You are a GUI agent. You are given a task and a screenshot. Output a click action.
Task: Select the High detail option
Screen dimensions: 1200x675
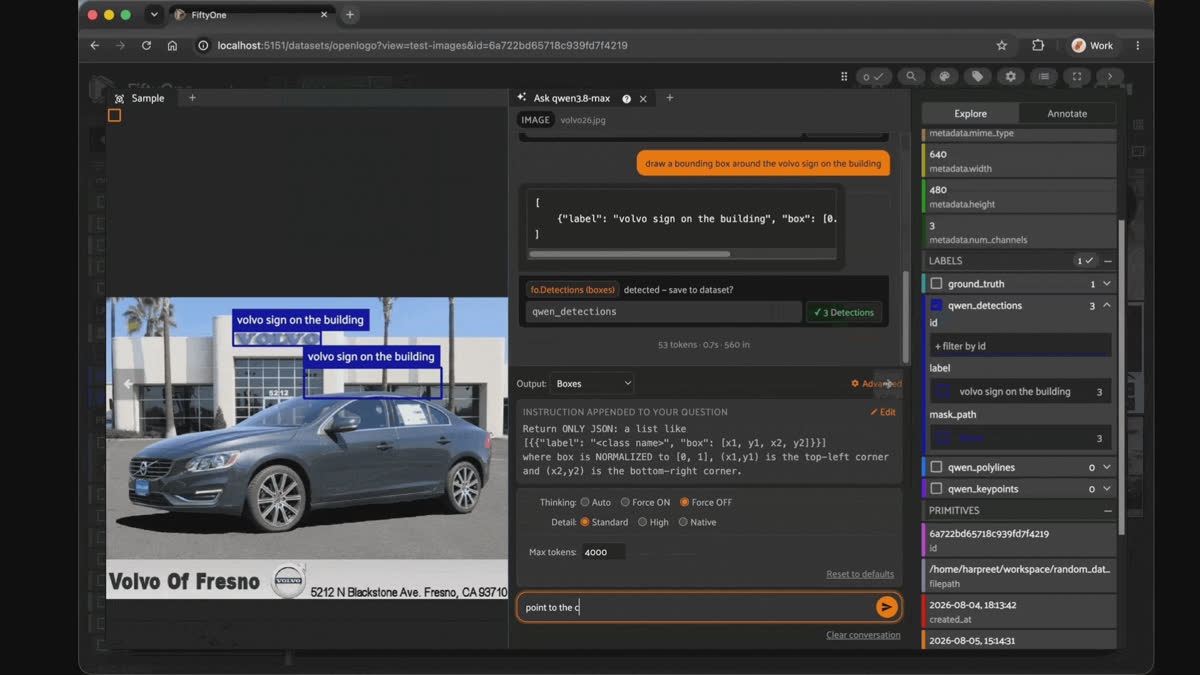tap(642, 522)
